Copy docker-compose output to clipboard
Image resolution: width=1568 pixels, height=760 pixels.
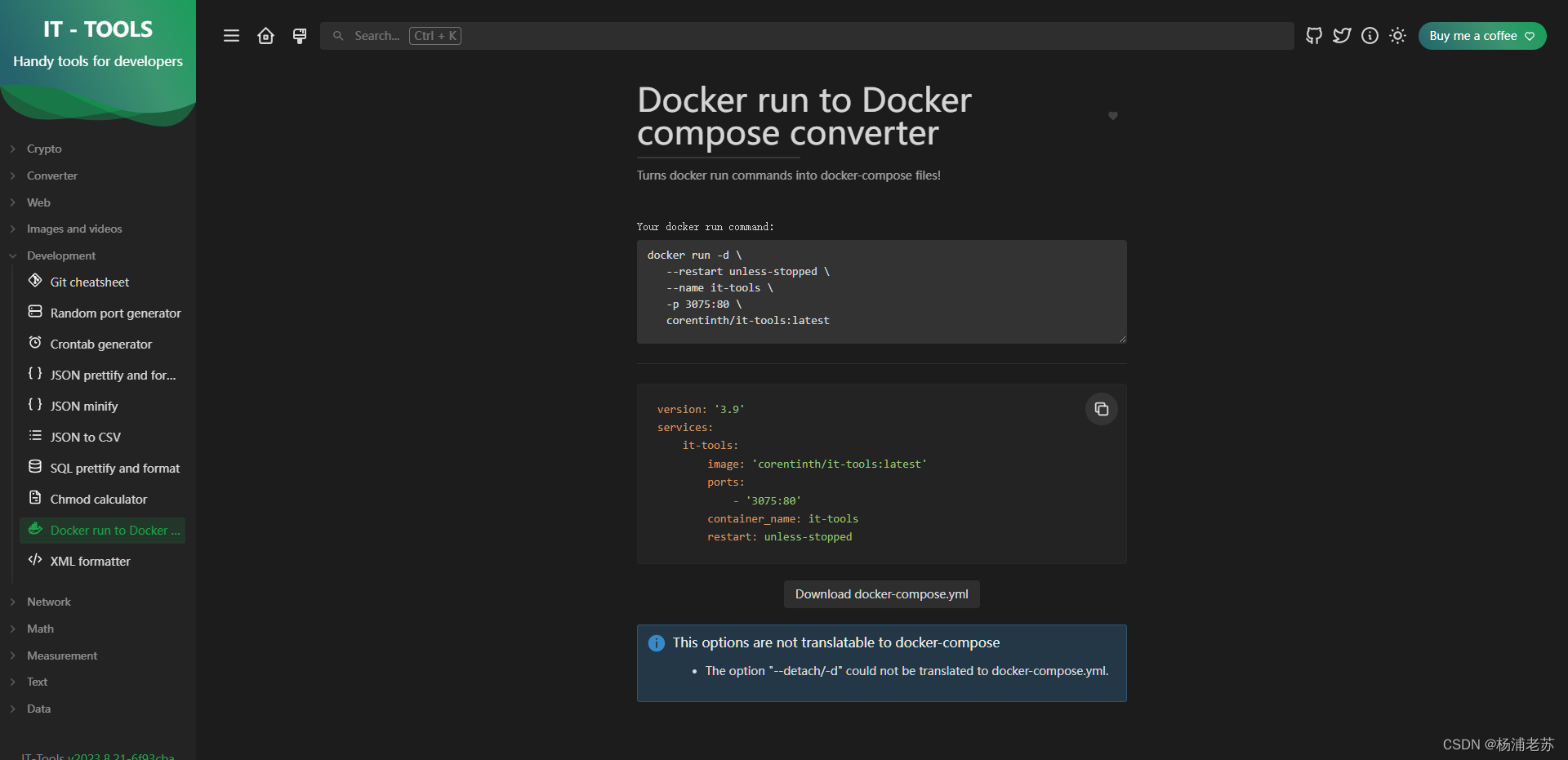click(1101, 409)
